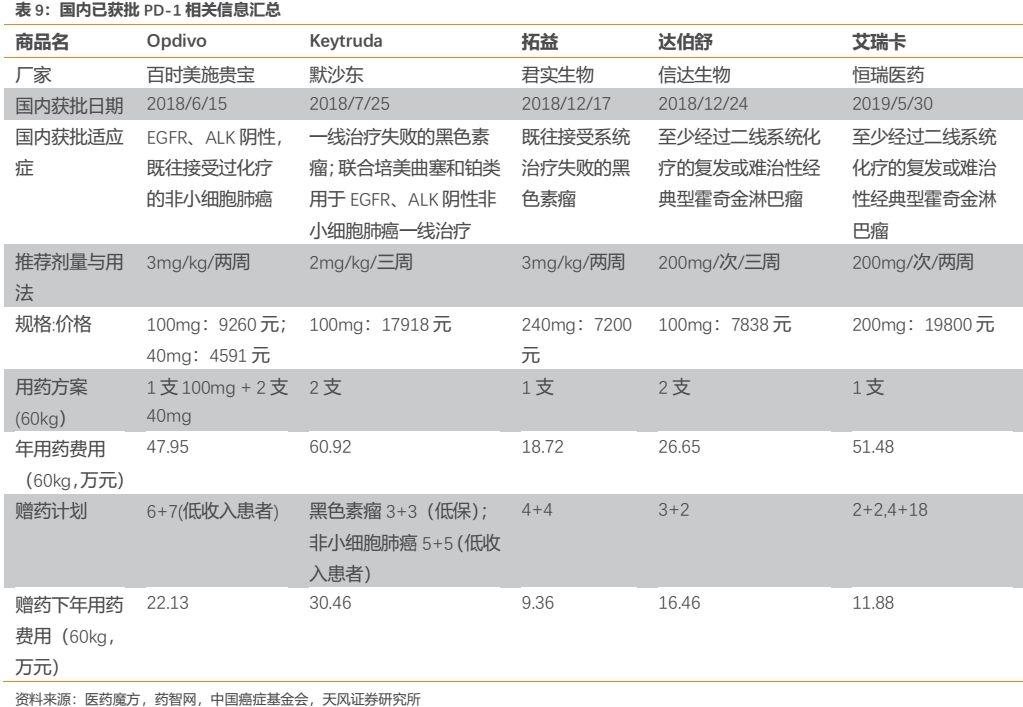
Task: Select the "达伯舒" column header
Action: [685, 42]
